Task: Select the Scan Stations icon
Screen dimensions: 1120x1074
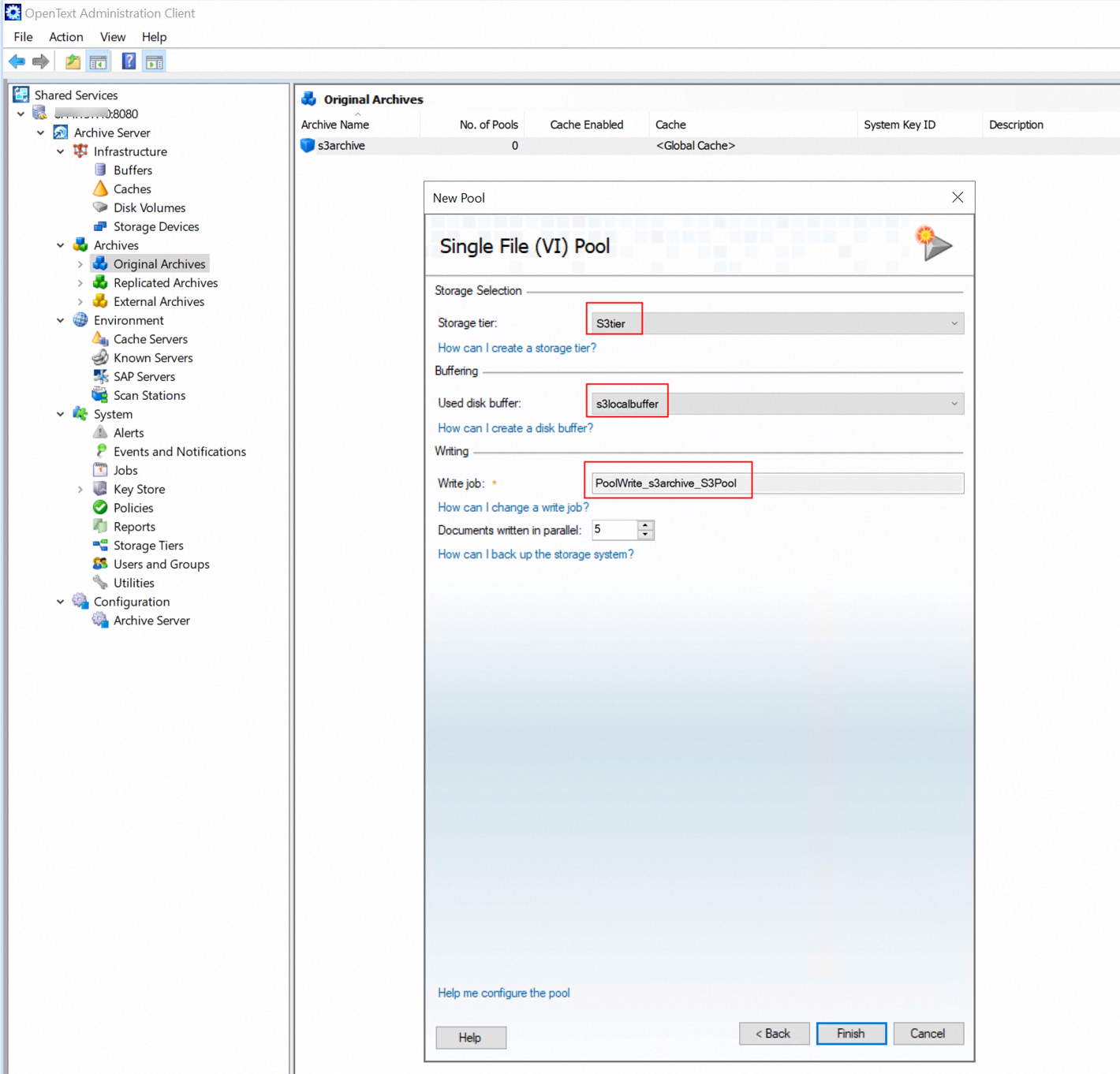Action: point(100,395)
